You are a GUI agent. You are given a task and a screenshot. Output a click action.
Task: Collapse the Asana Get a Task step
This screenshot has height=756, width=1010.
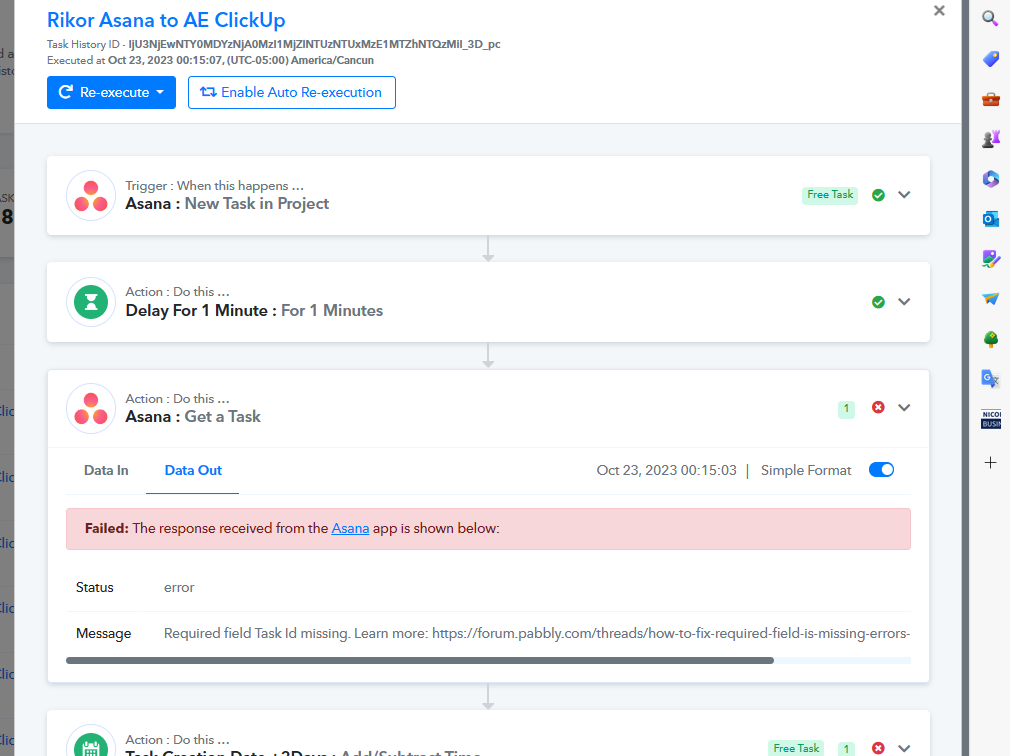coord(904,408)
